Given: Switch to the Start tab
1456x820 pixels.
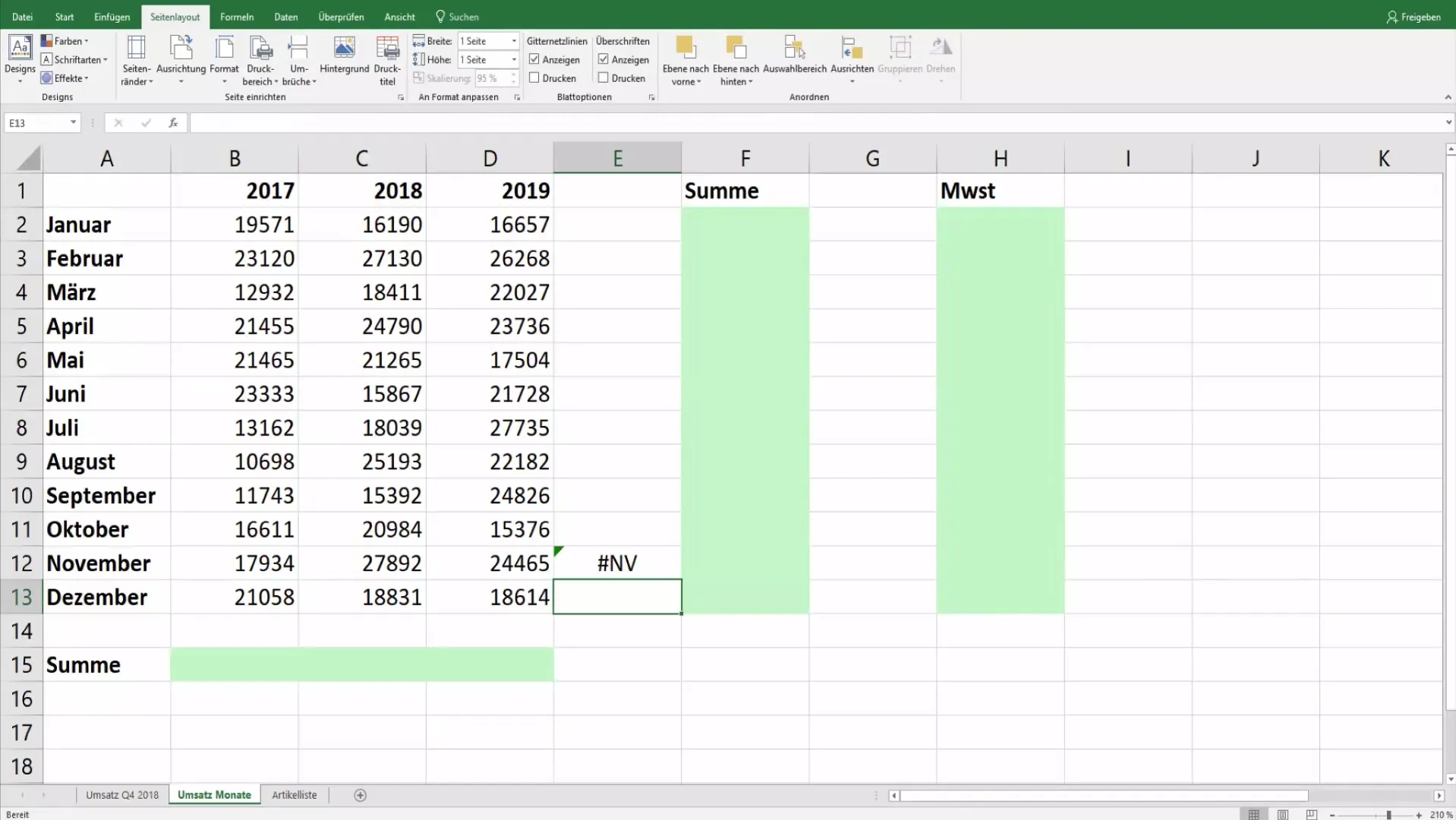Looking at the screenshot, I should 65,17.
